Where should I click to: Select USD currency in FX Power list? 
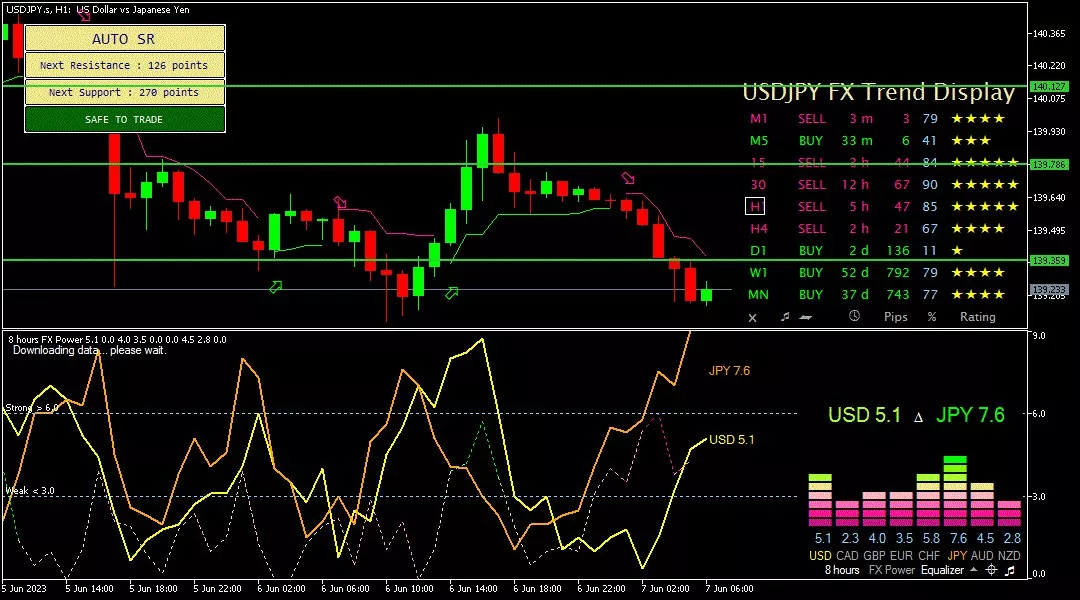(820, 555)
